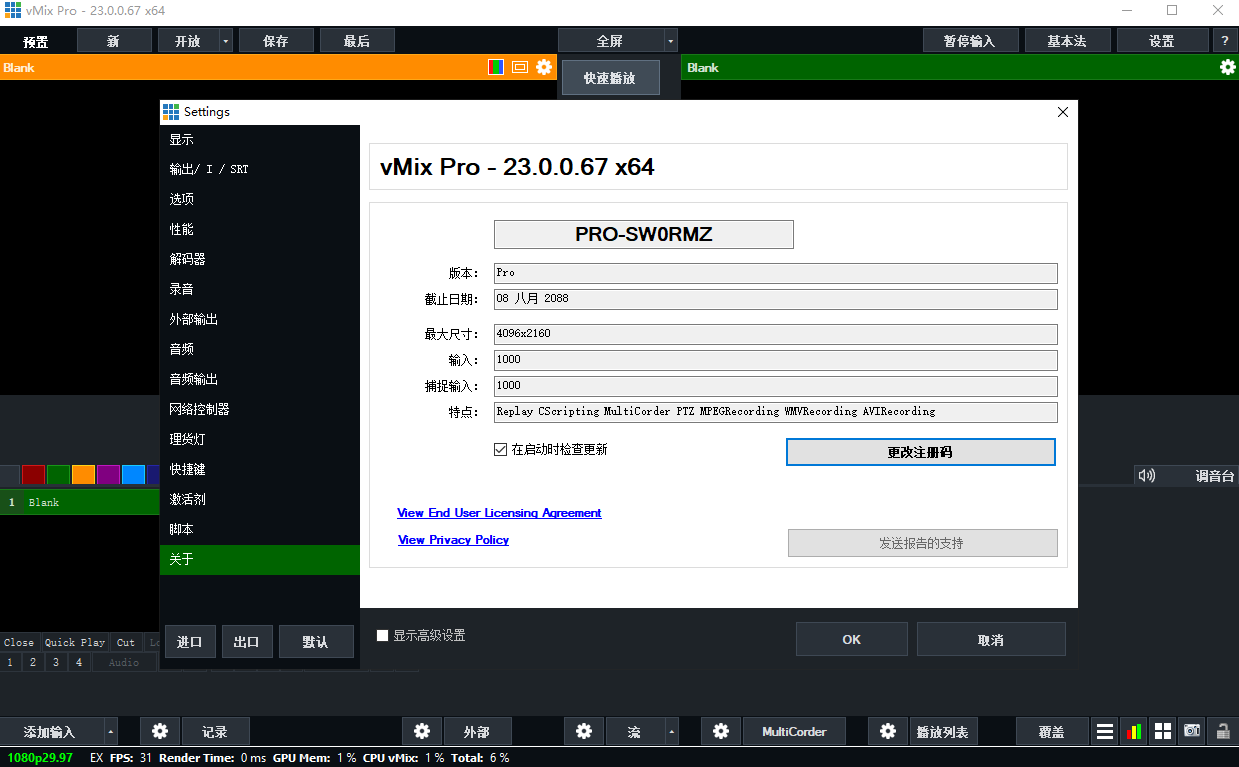Enable 显示高级设置 checkbox
This screenshot has height=767, width=1239.
[382, 635]
